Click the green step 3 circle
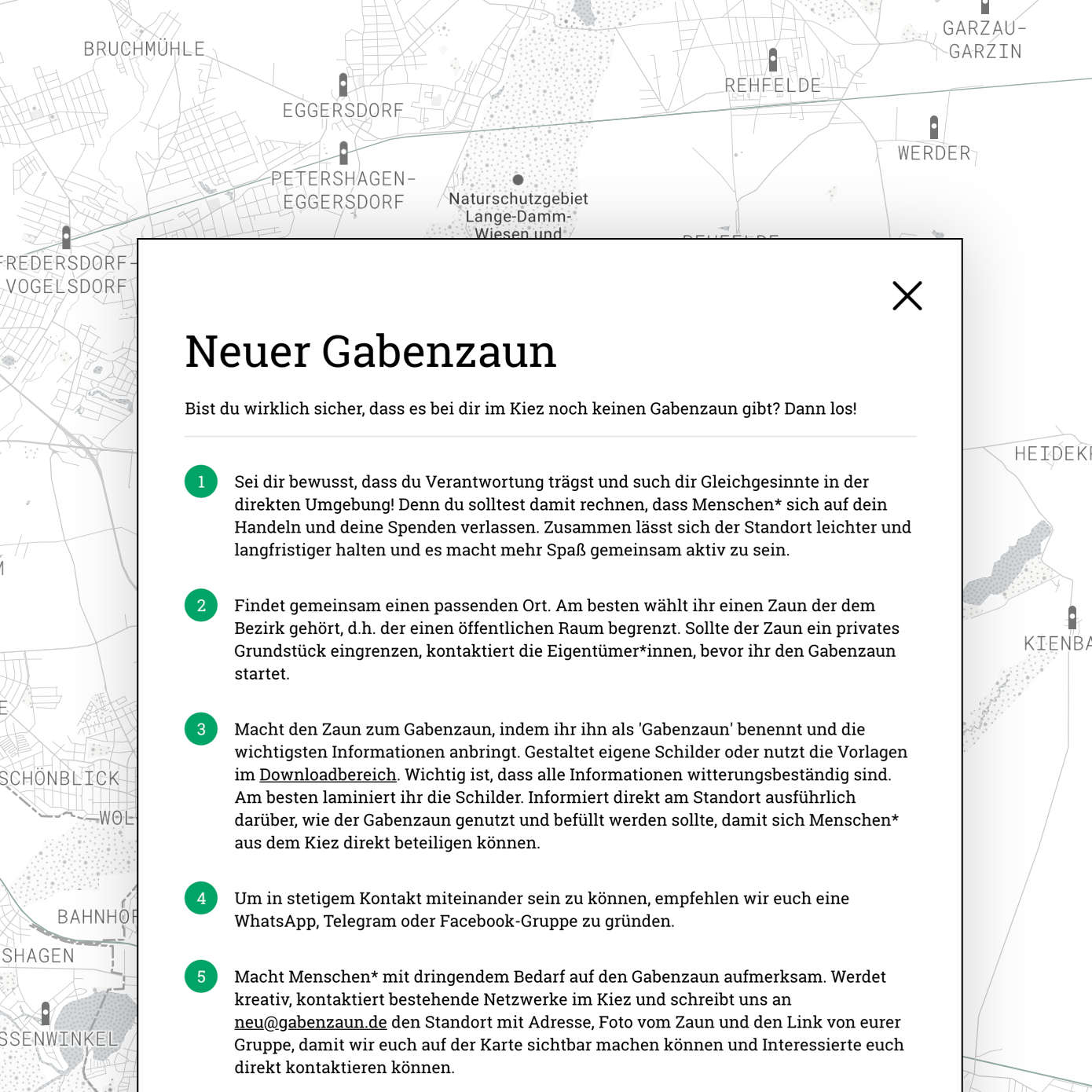Screen dimensions: 1092x1092 pos(201,729)
